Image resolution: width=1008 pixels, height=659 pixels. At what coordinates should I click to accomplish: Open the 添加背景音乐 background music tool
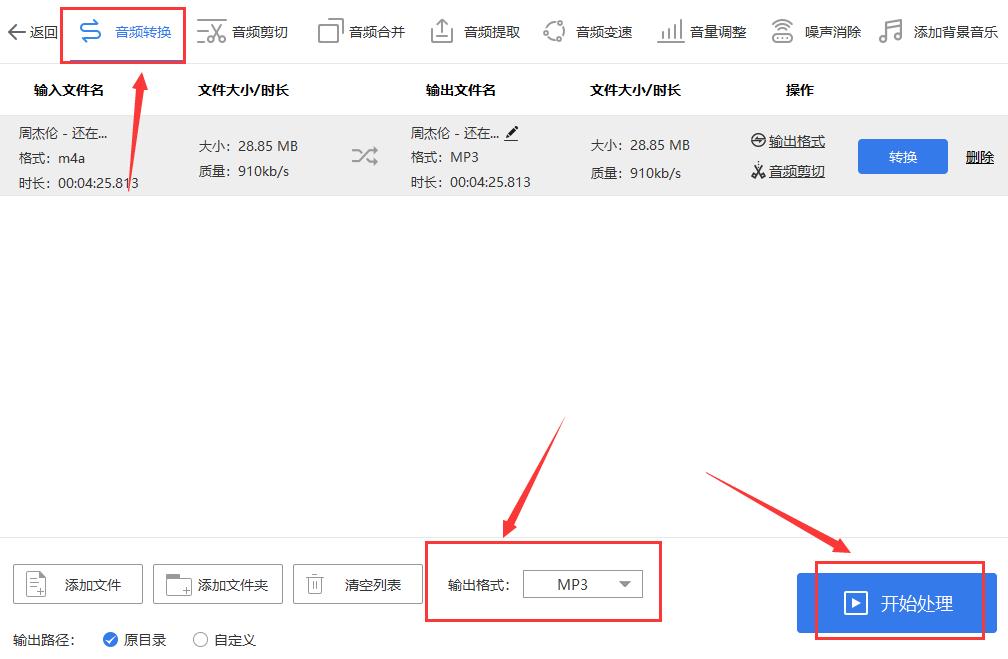pos(947,31)
